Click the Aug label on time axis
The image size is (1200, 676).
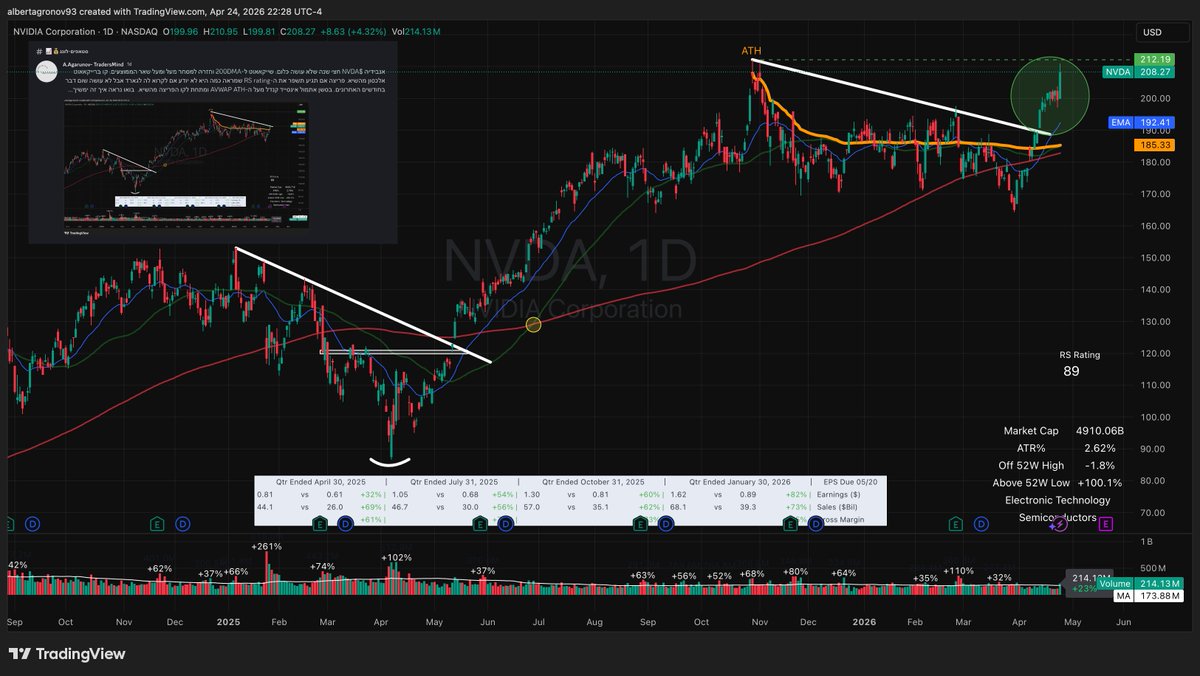pos(594,620)
